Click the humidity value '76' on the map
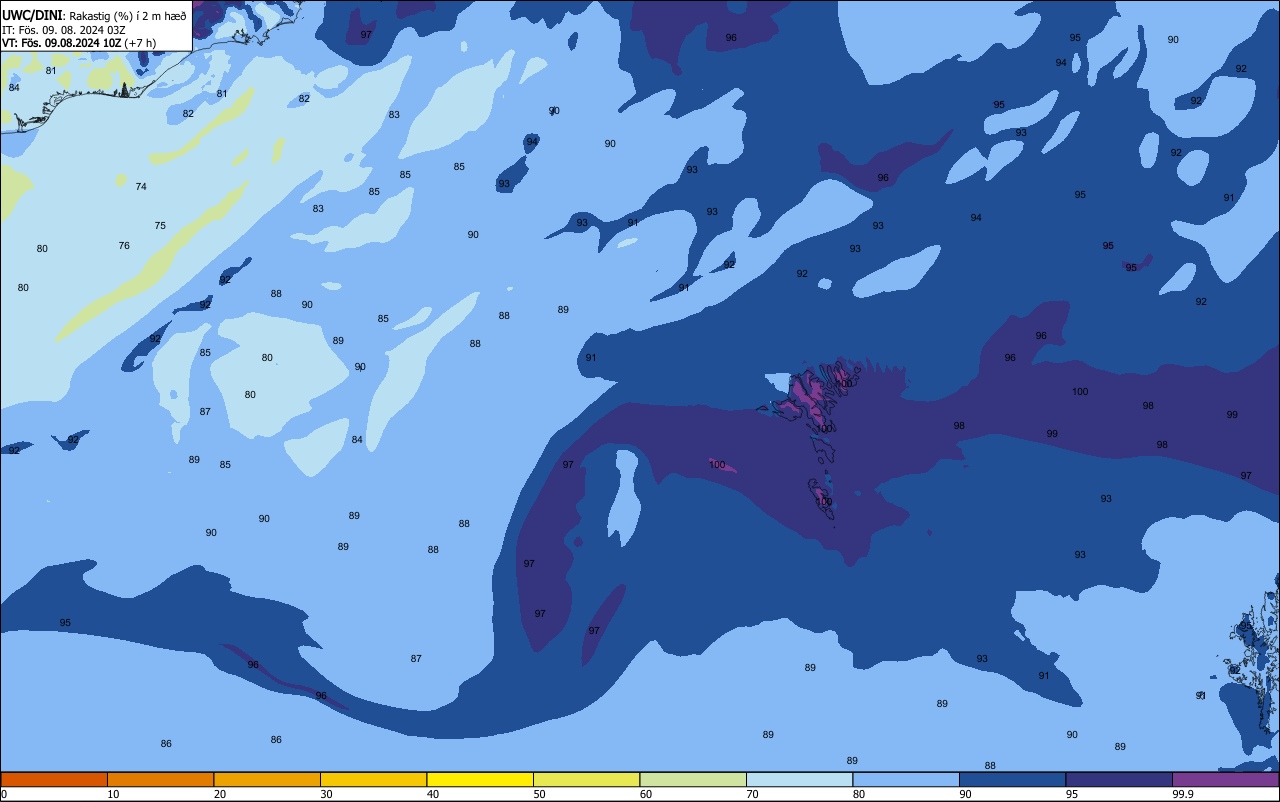Screen dimensions: 1280x802 pos(124,246)
